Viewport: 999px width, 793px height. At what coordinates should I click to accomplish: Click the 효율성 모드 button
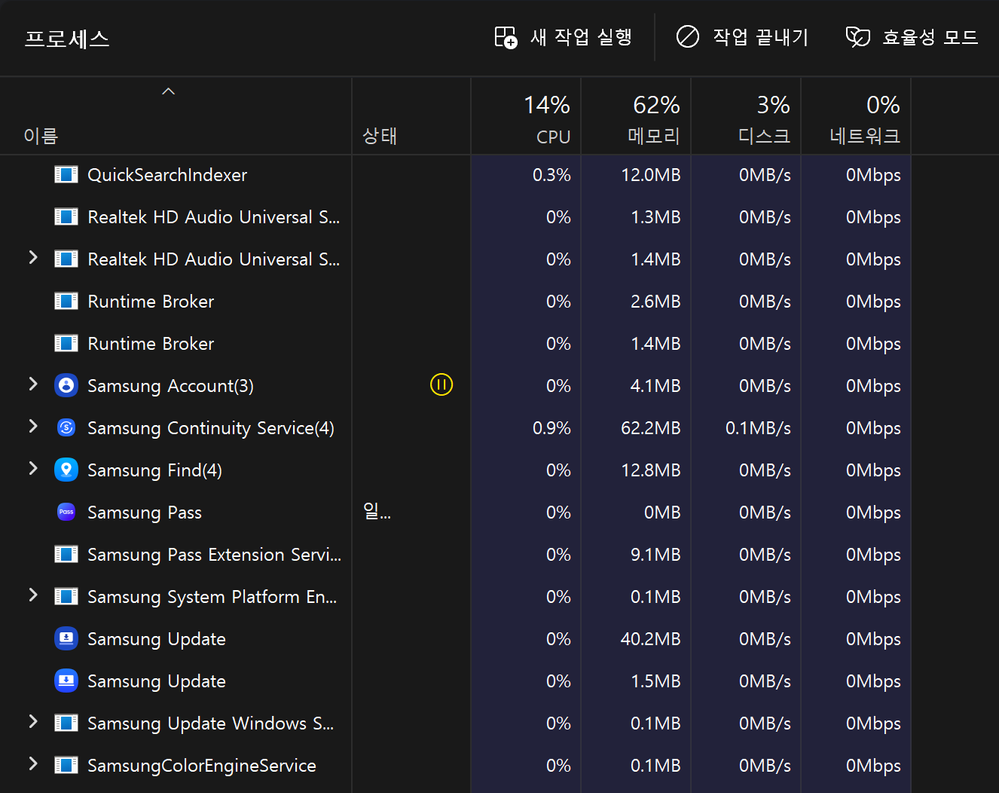912,37
